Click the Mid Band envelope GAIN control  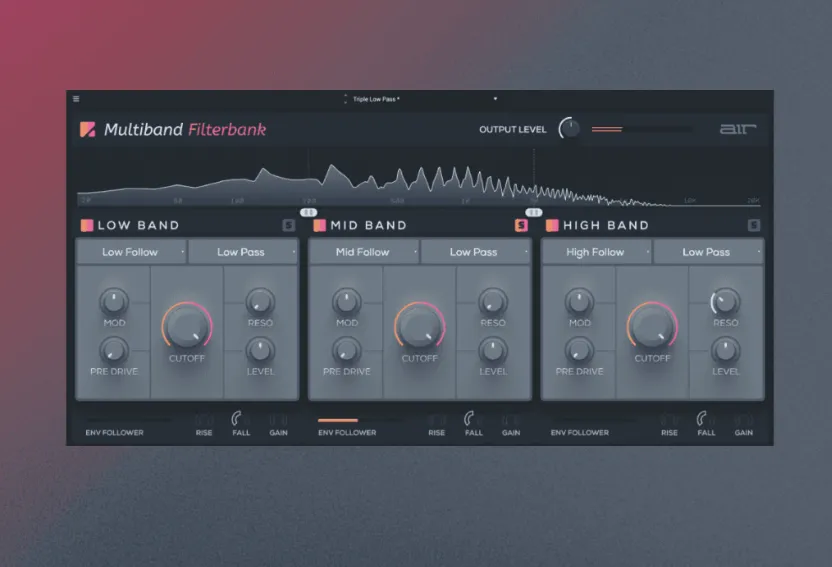[x=511, y=420]
